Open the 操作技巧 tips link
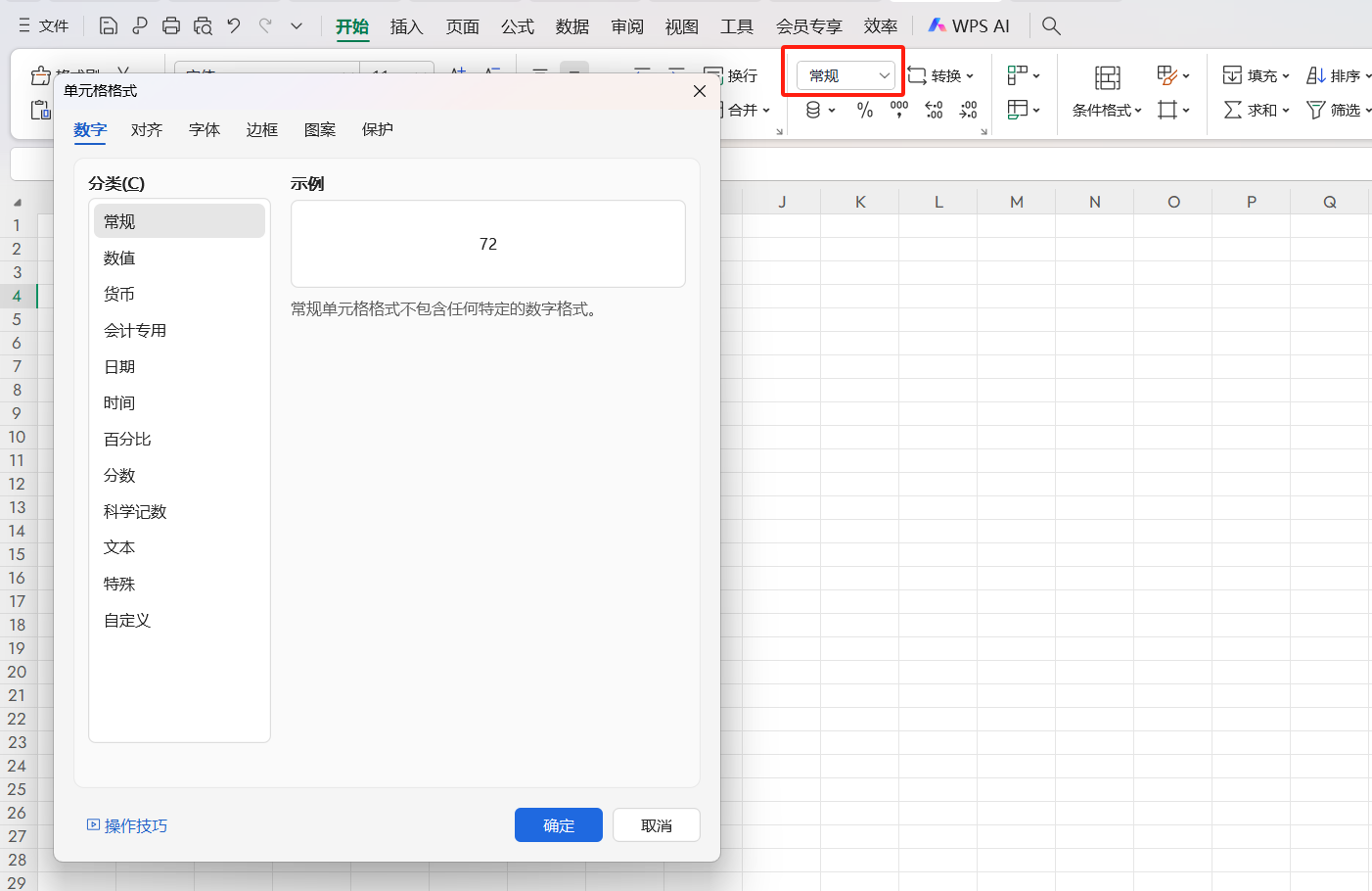Screen dimensions: 1372x891 coord(127,825)
